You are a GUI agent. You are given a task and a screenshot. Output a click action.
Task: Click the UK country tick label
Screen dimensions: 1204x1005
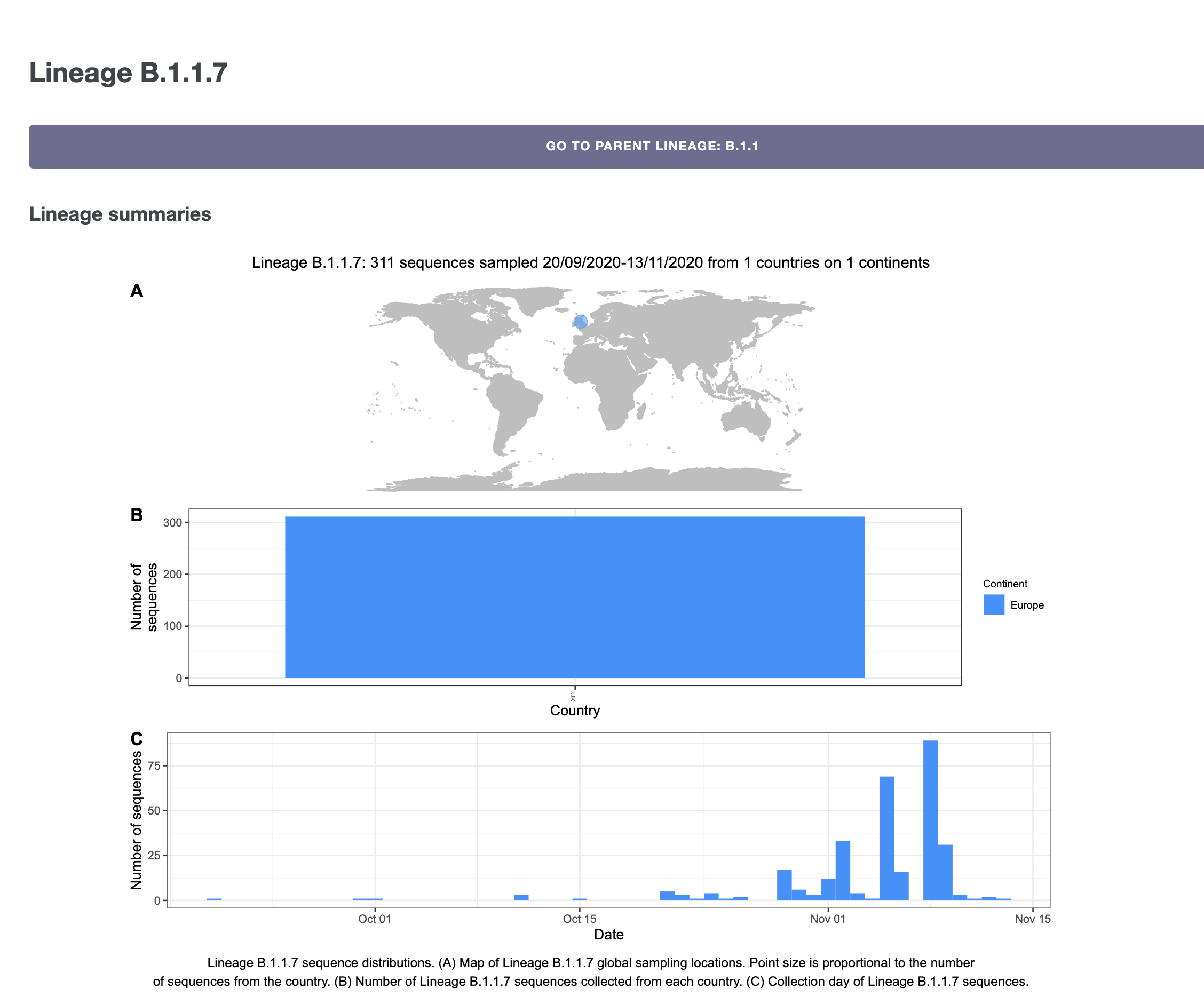[x=573, y=696]
